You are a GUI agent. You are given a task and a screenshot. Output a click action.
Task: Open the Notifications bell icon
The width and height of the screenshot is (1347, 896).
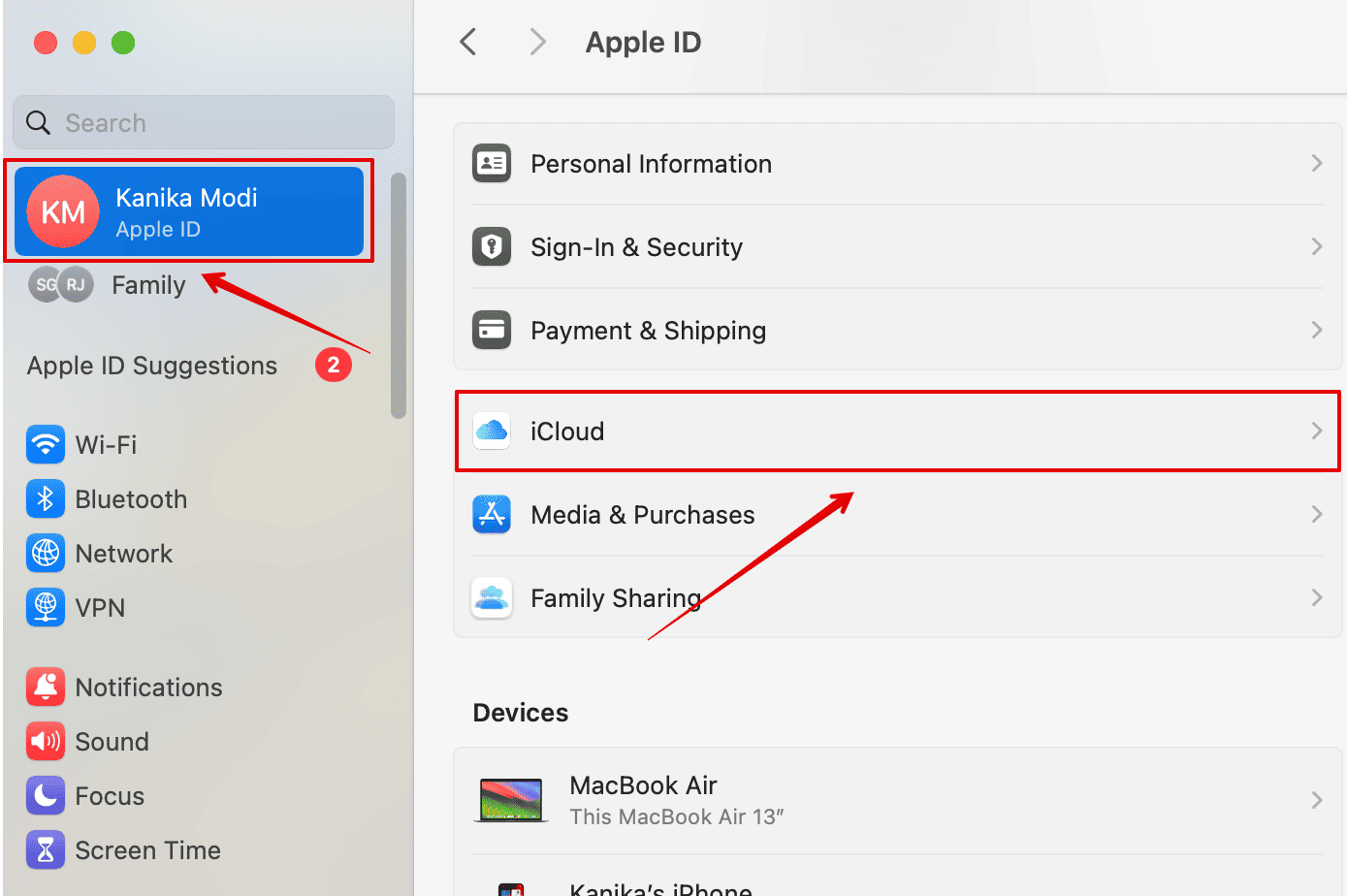[46, 688]
